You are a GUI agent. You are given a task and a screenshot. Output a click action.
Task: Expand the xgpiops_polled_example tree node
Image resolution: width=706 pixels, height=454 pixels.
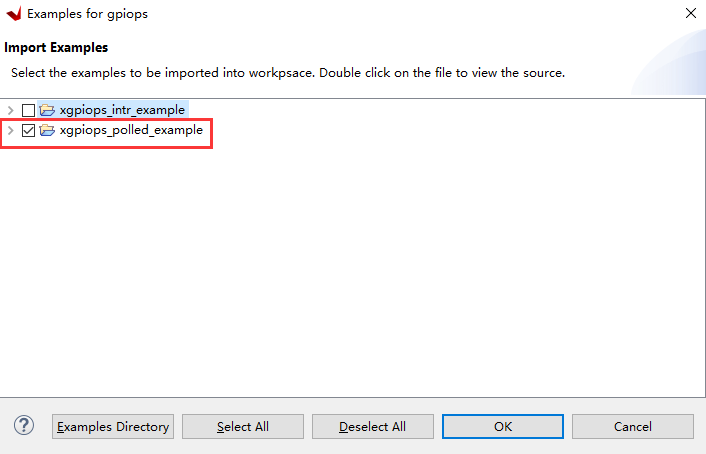11,131
